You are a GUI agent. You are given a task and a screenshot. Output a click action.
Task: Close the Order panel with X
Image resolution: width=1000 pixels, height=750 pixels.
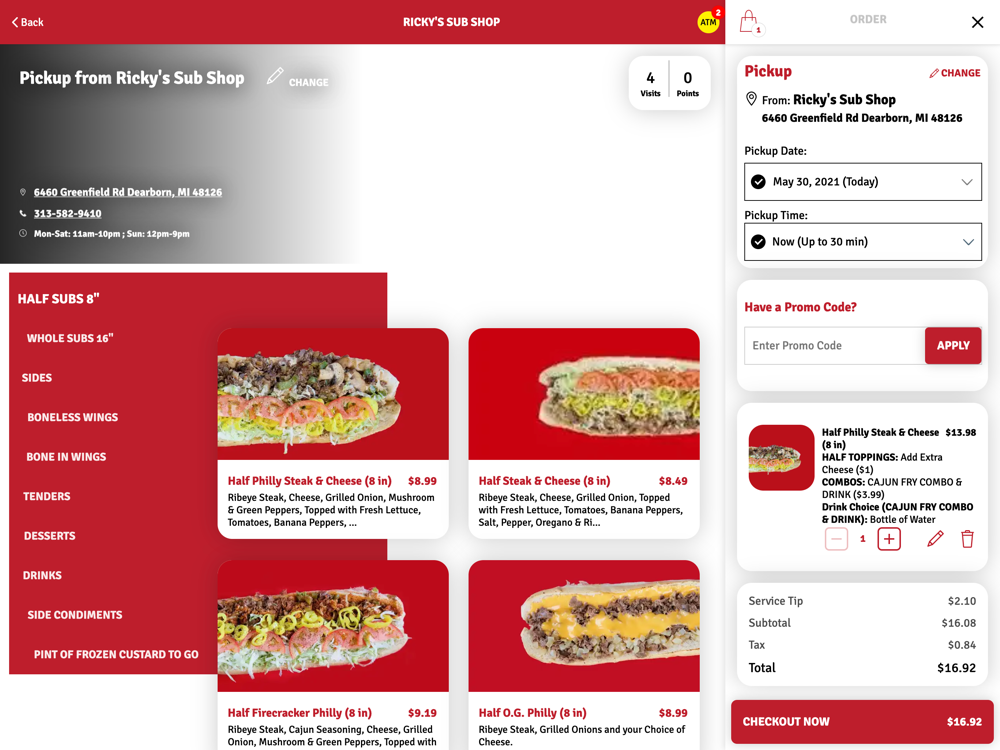[977, 22]
